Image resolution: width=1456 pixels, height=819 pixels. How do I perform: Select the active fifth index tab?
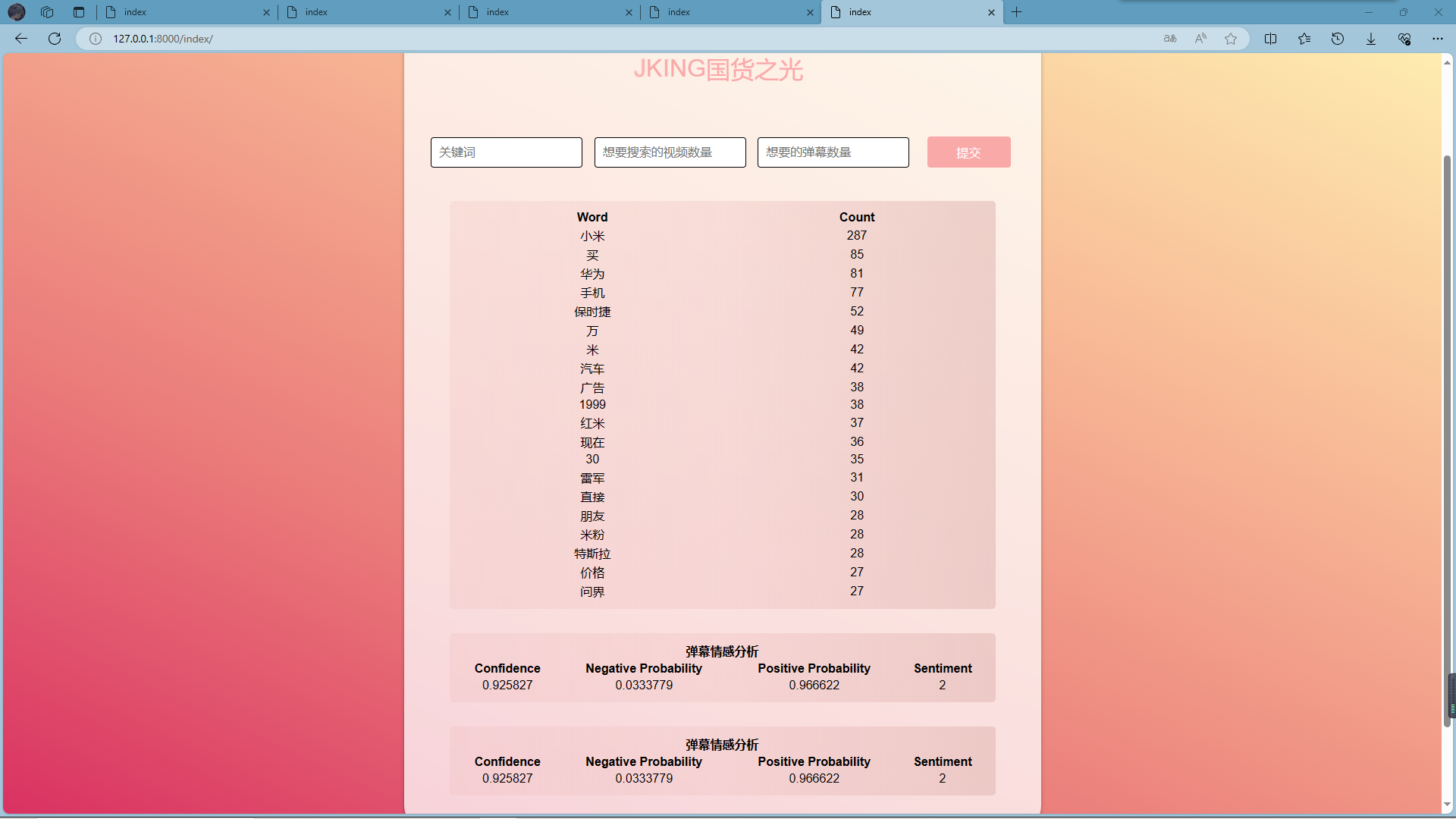pos(911,12)
